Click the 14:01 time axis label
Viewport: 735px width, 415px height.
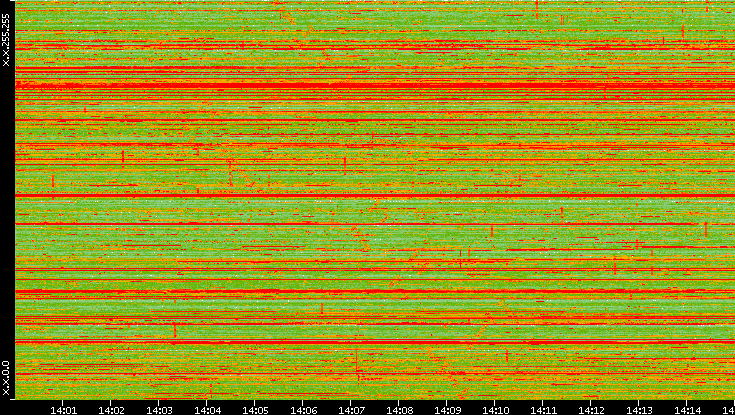(63, 410)
